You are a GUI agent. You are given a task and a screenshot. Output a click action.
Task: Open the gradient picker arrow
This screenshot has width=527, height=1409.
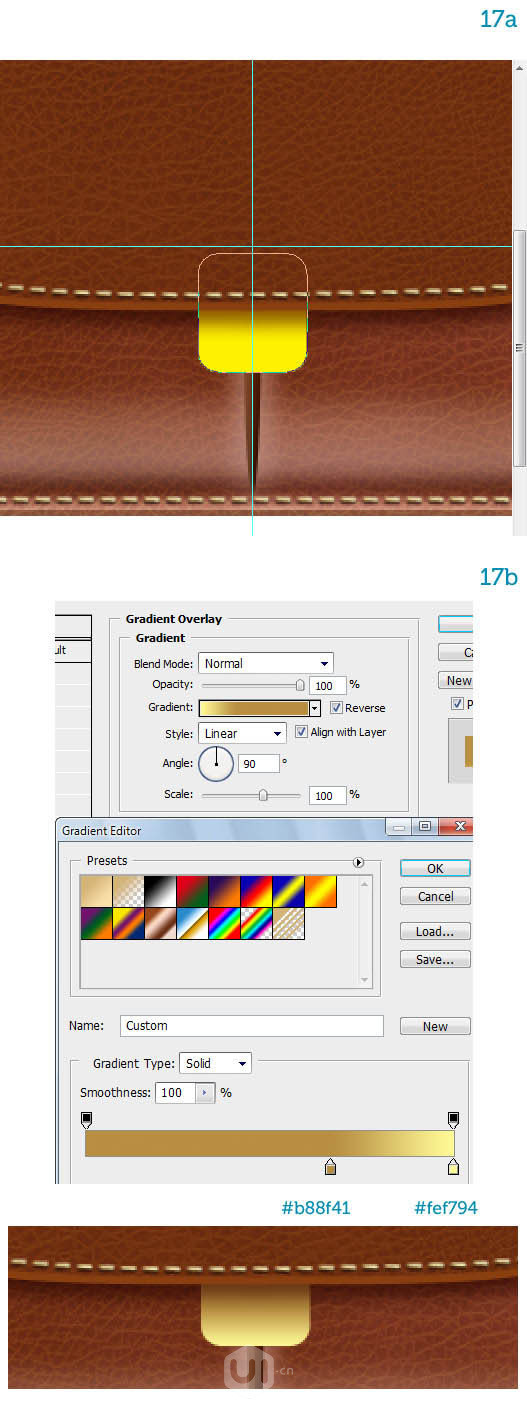315,708
